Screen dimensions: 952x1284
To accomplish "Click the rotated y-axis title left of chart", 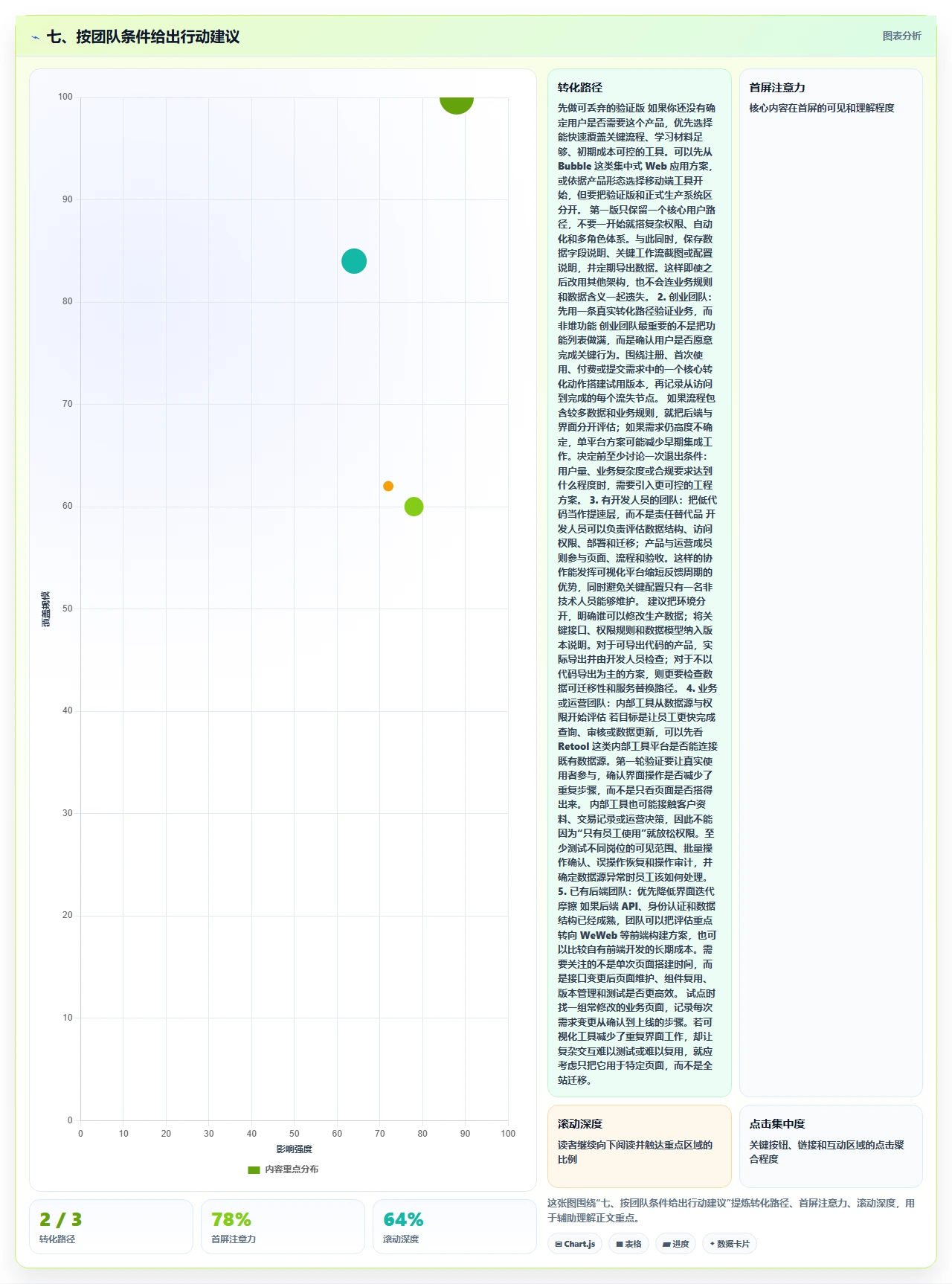I will (x=45, y=609).
